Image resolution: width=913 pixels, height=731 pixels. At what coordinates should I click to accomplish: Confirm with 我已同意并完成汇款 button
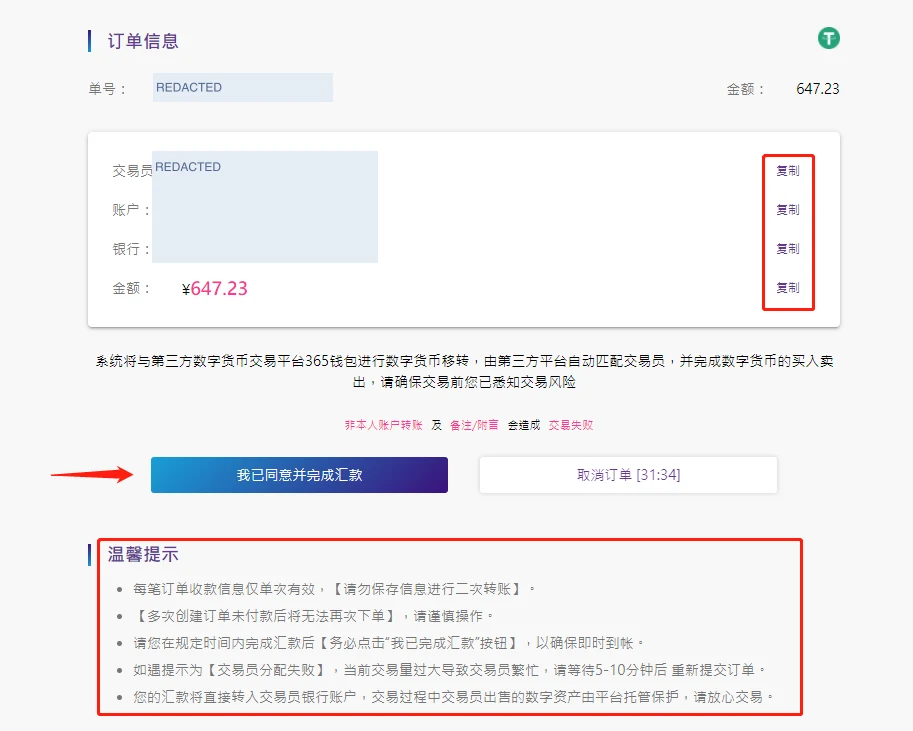299,475
